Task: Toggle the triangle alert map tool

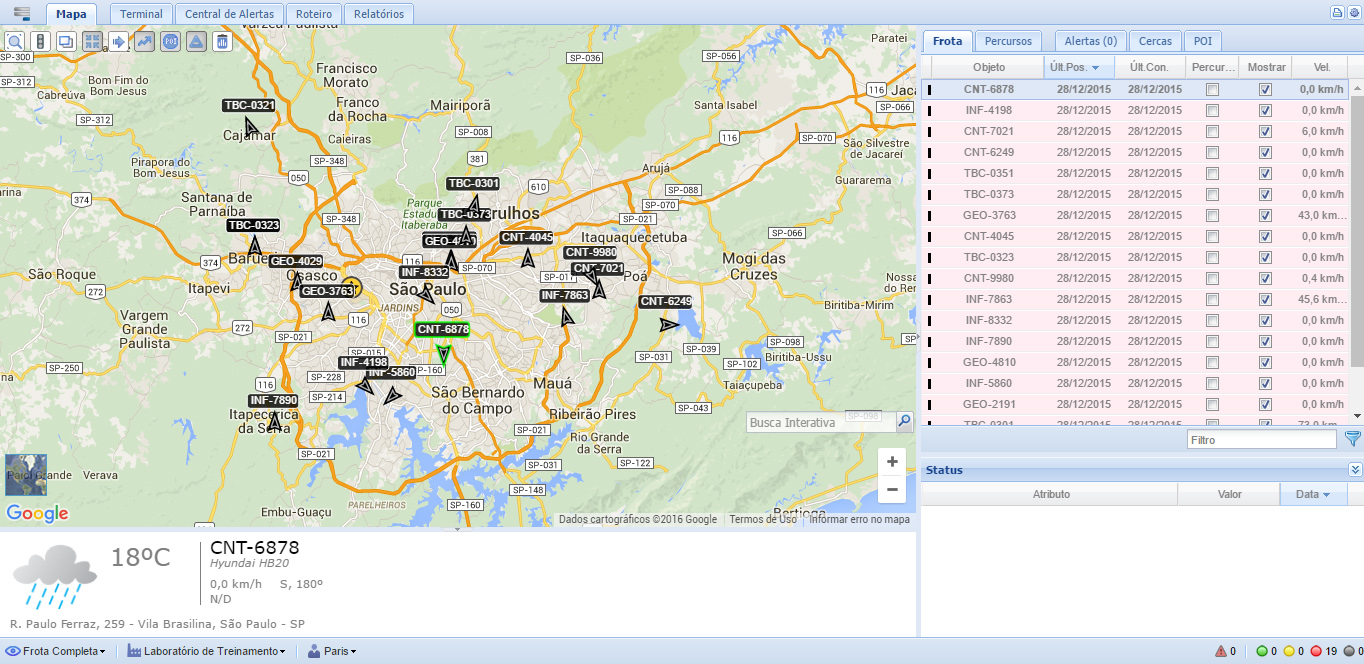Action: coord(197,41)
